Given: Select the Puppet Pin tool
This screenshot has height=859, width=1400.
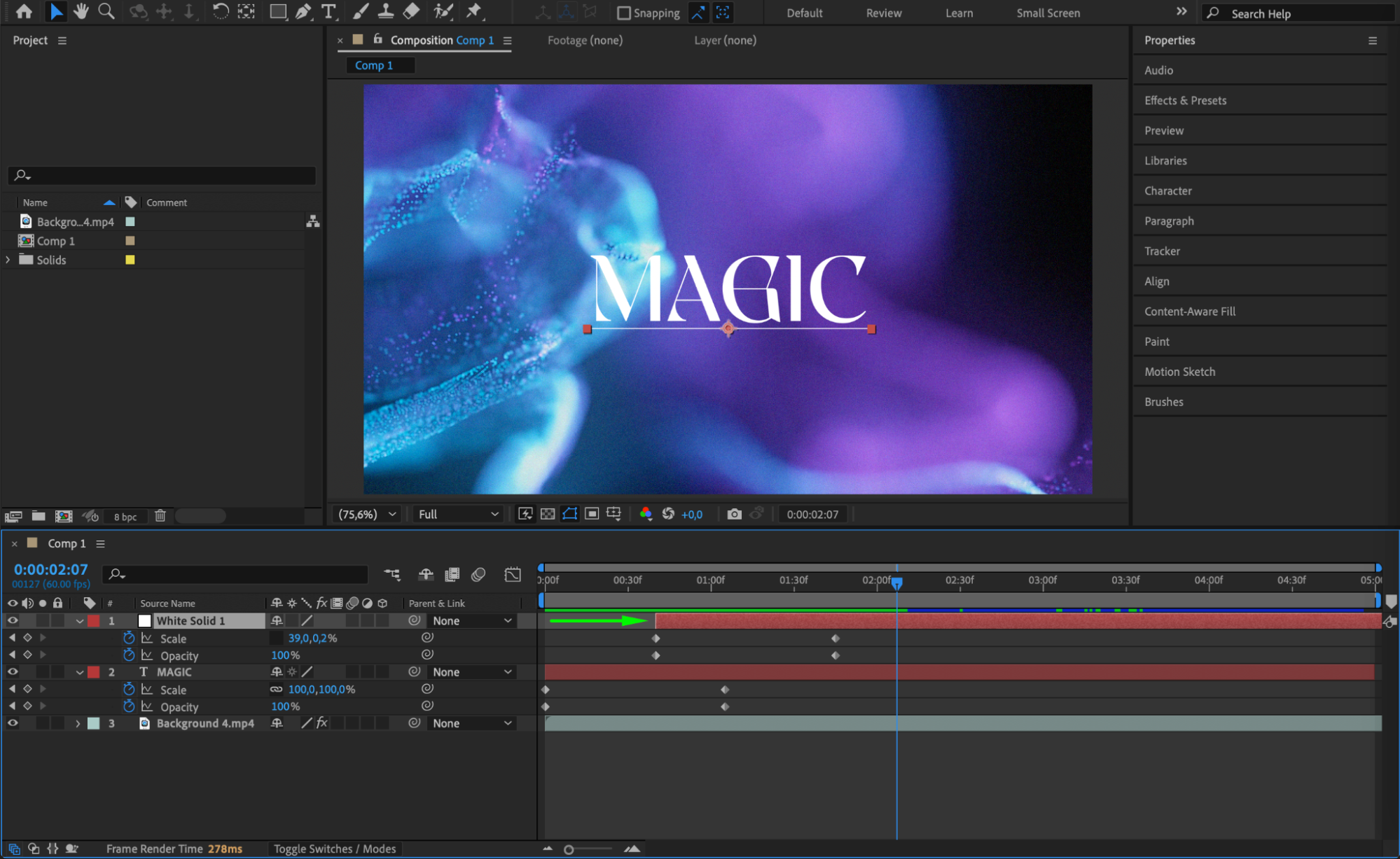Looking at the screenshot, I should coord(474,12).
